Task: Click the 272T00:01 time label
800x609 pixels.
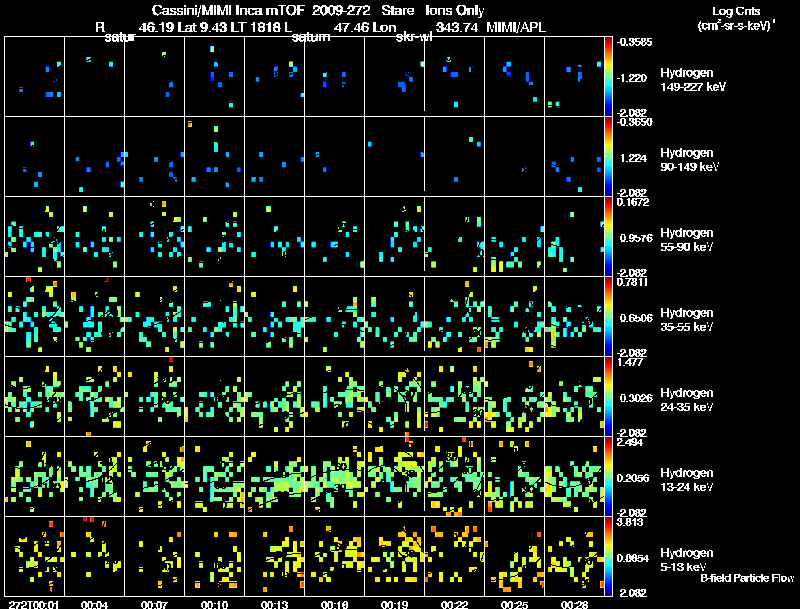Action: click(x=34, y=604)
